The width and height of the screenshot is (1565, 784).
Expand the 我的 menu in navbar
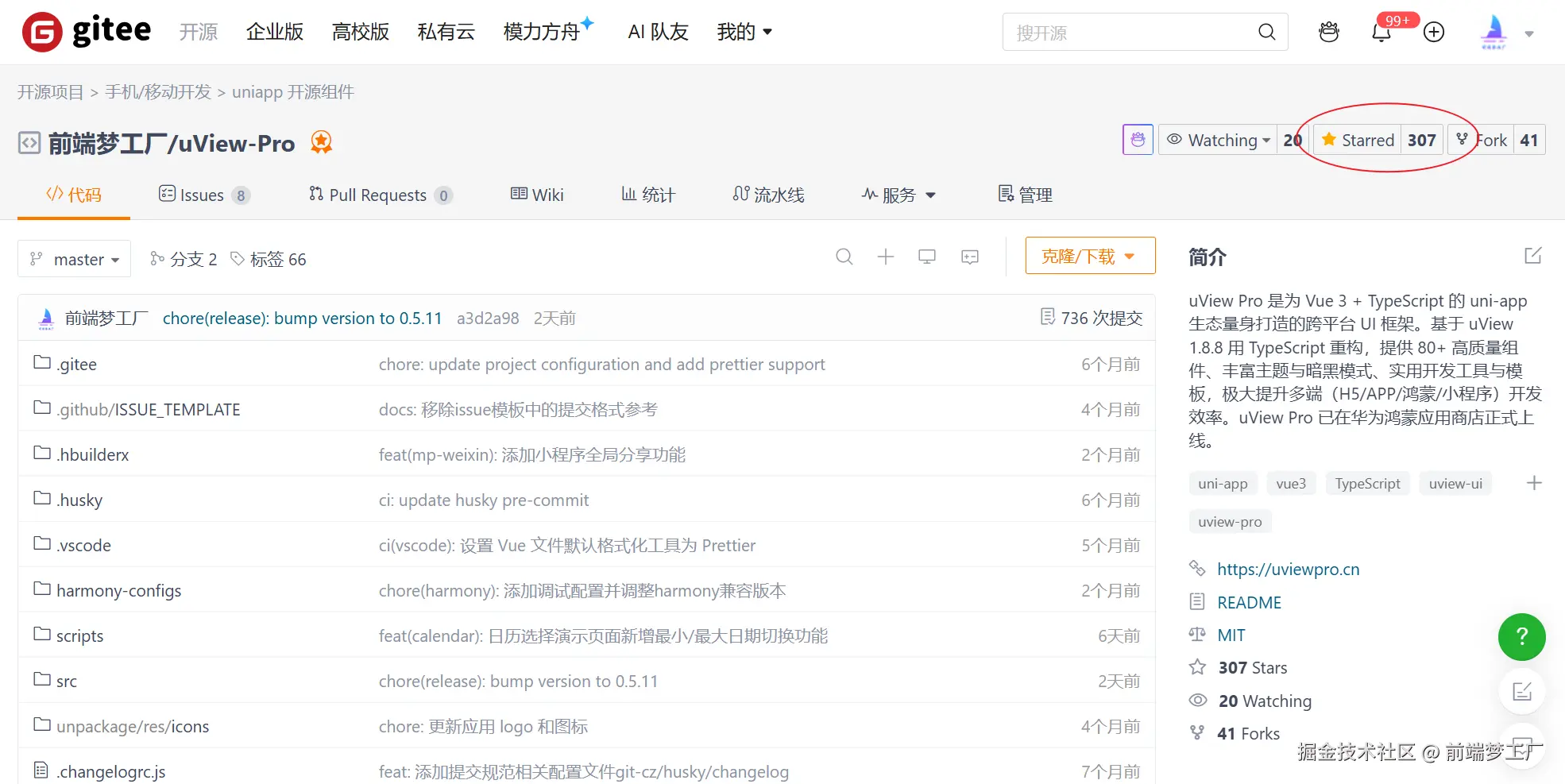(x=744, y=33)
